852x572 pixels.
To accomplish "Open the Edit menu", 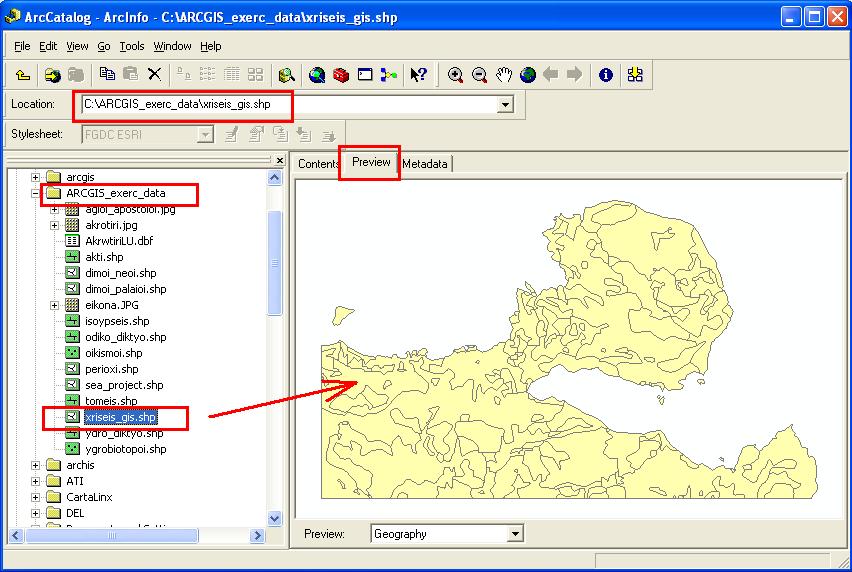I will coord(48,46).
